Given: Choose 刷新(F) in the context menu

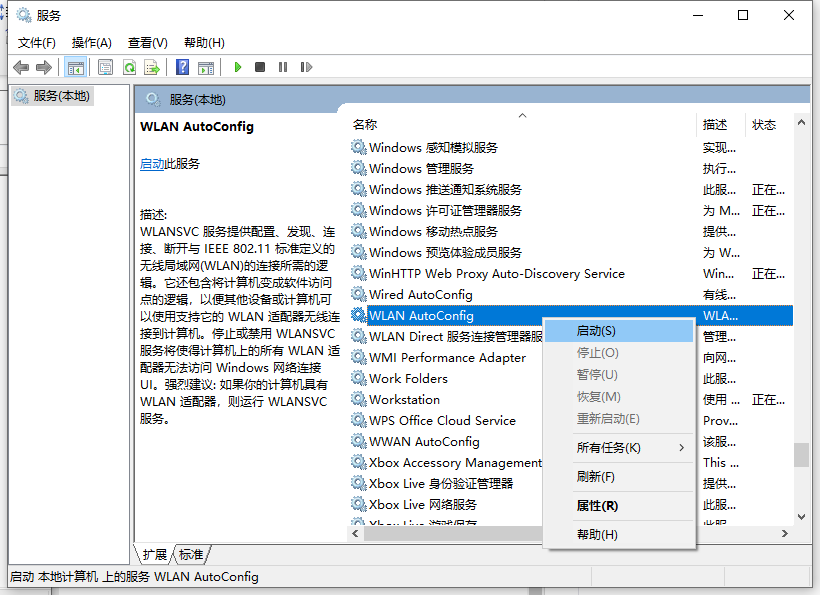Looking at the screenshot, I should pyautogui.click(x=619, y=477).
